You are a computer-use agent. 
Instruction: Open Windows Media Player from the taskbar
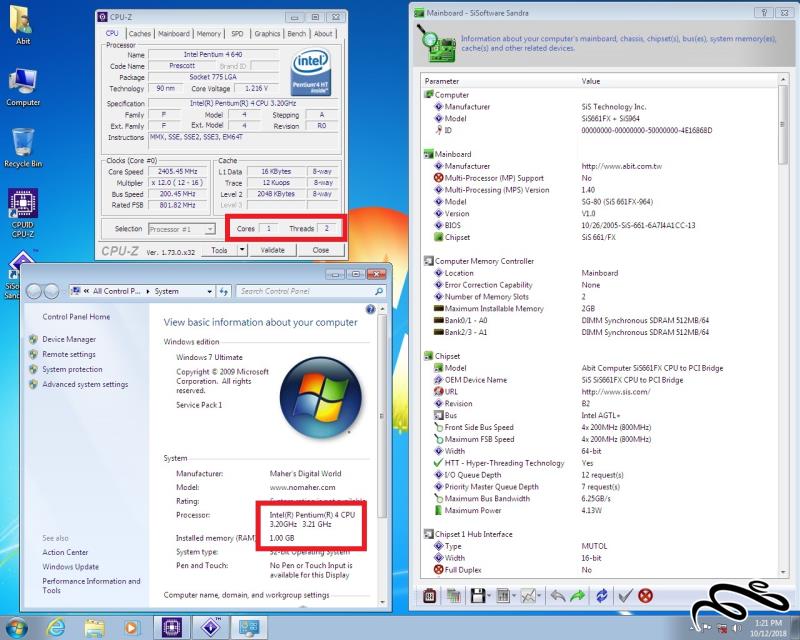[x=132, y=628]
